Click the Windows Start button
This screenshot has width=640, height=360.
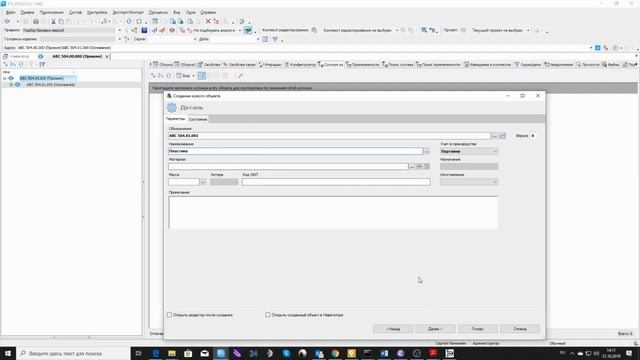[8, 353]
